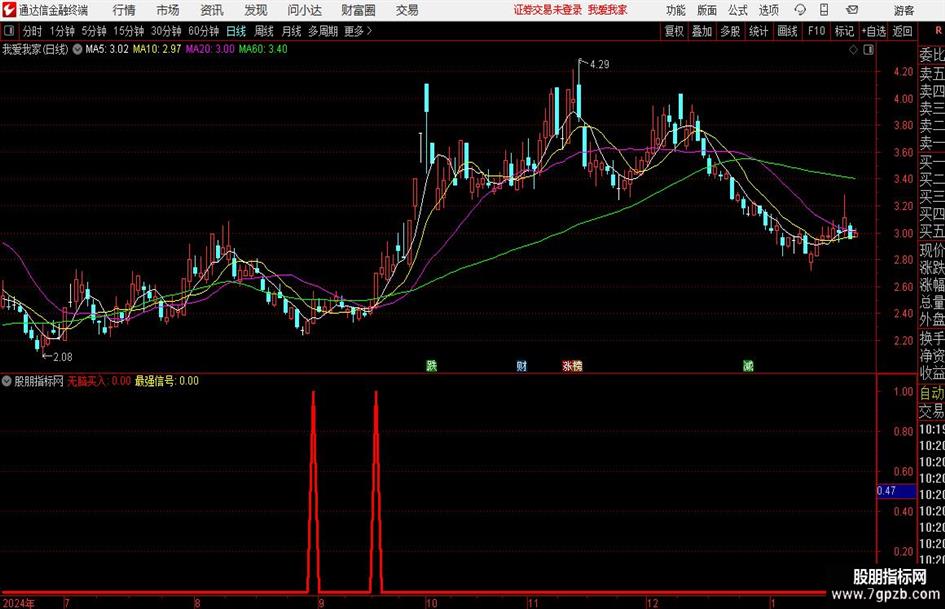Switch to the 30分钟 period tab

tap(166, 31)
